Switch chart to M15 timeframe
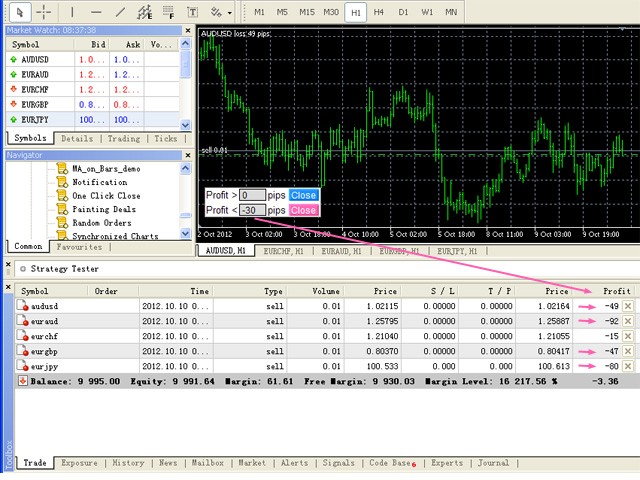The width and height of the screenshot is (640, 480). 305,12
